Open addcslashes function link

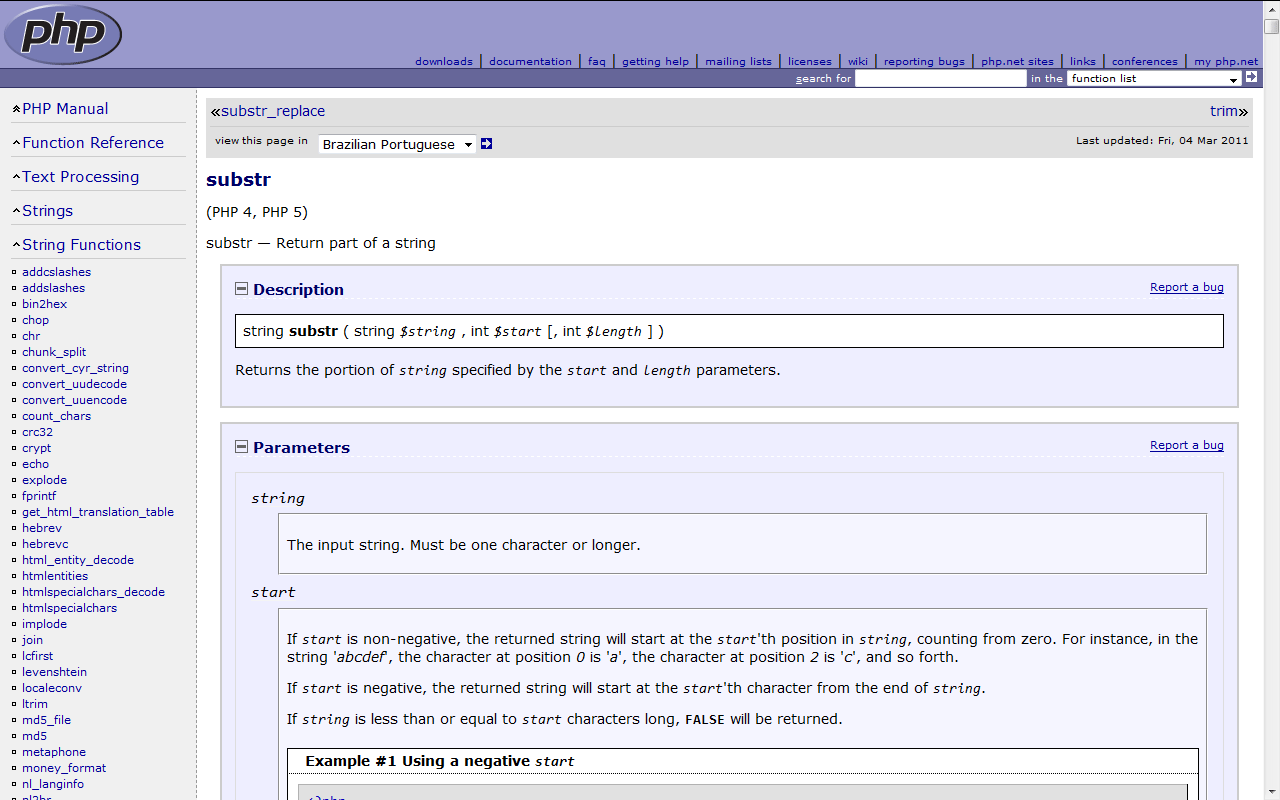(56, 272)
